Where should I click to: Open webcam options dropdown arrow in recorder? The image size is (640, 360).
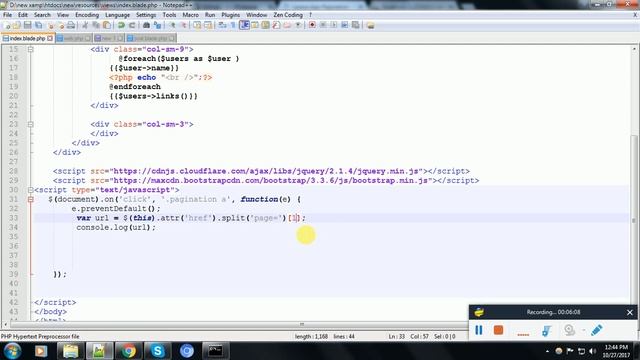pyautogui.click(x=584, y=330)
